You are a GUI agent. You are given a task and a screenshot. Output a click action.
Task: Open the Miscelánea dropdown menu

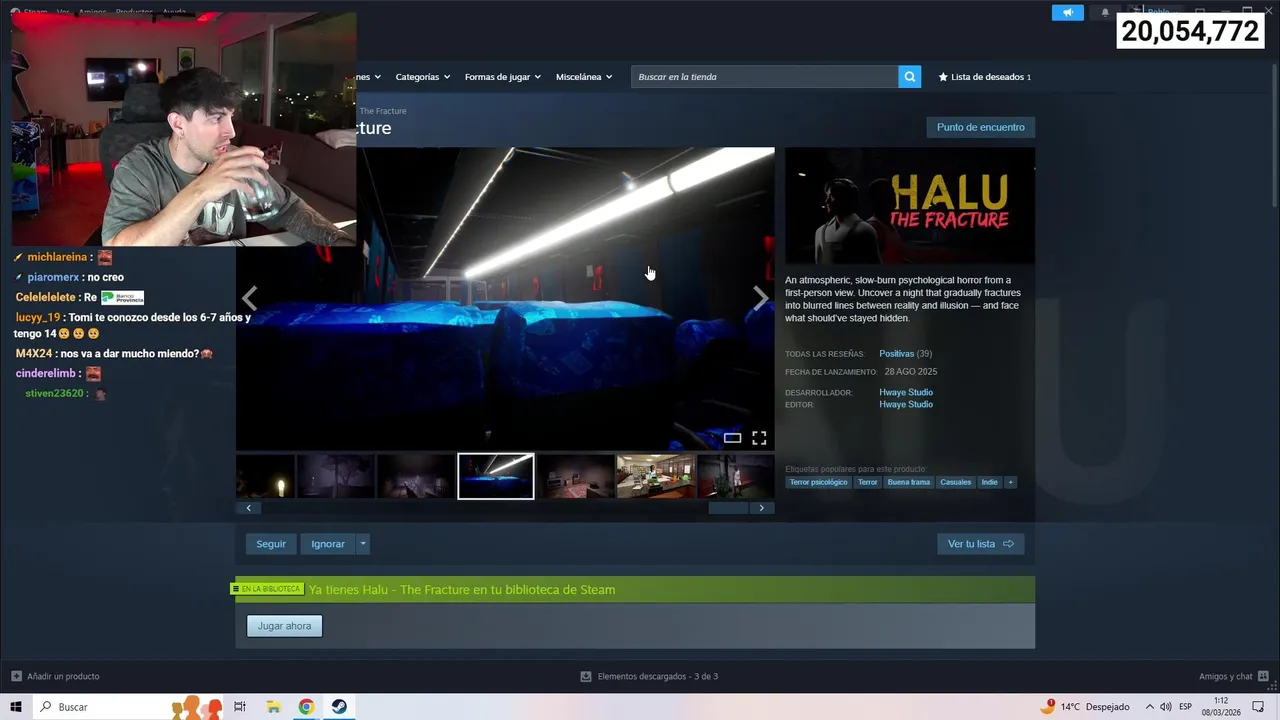pos(584,77)
